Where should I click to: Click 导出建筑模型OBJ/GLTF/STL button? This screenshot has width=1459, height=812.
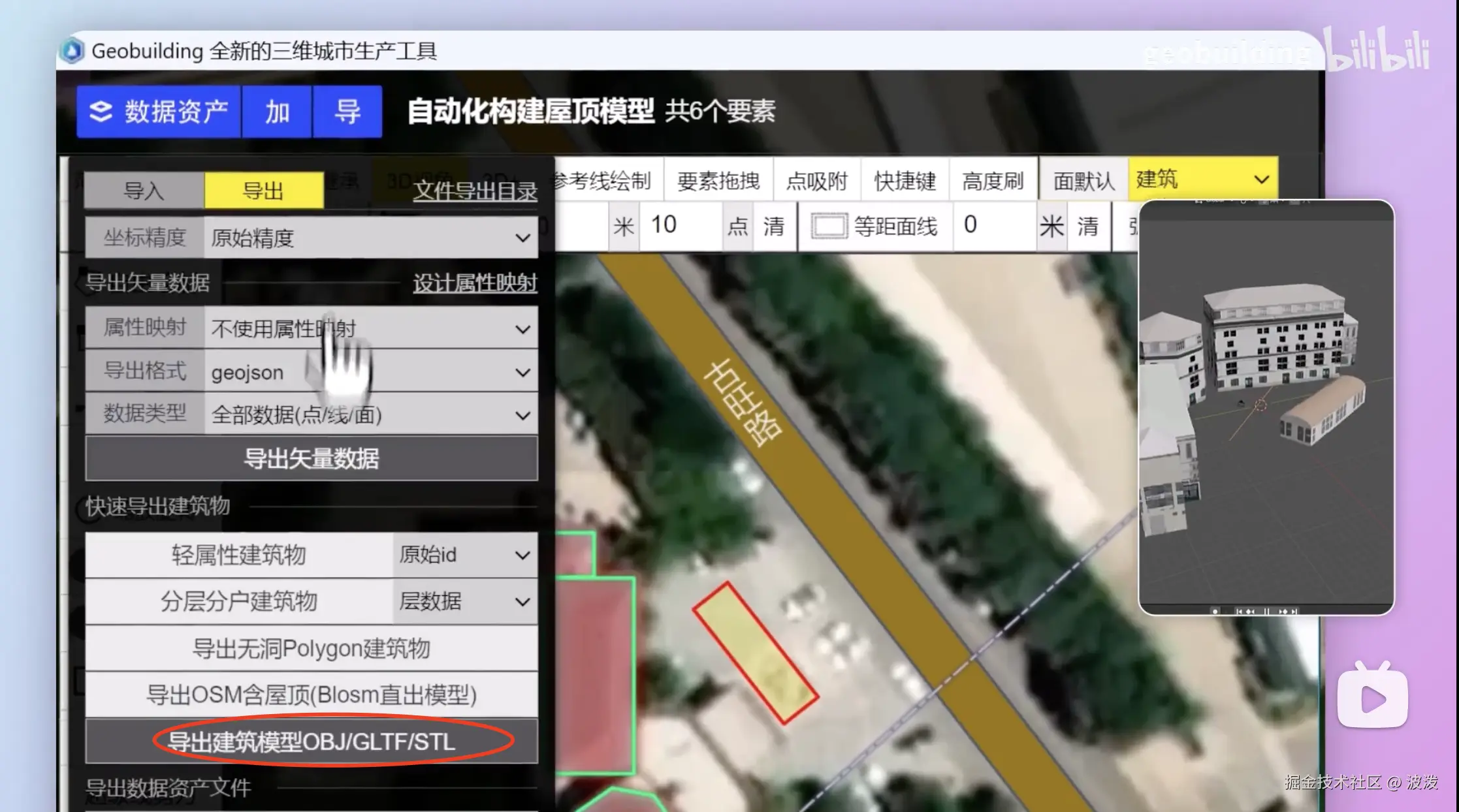tap(312, 742)
